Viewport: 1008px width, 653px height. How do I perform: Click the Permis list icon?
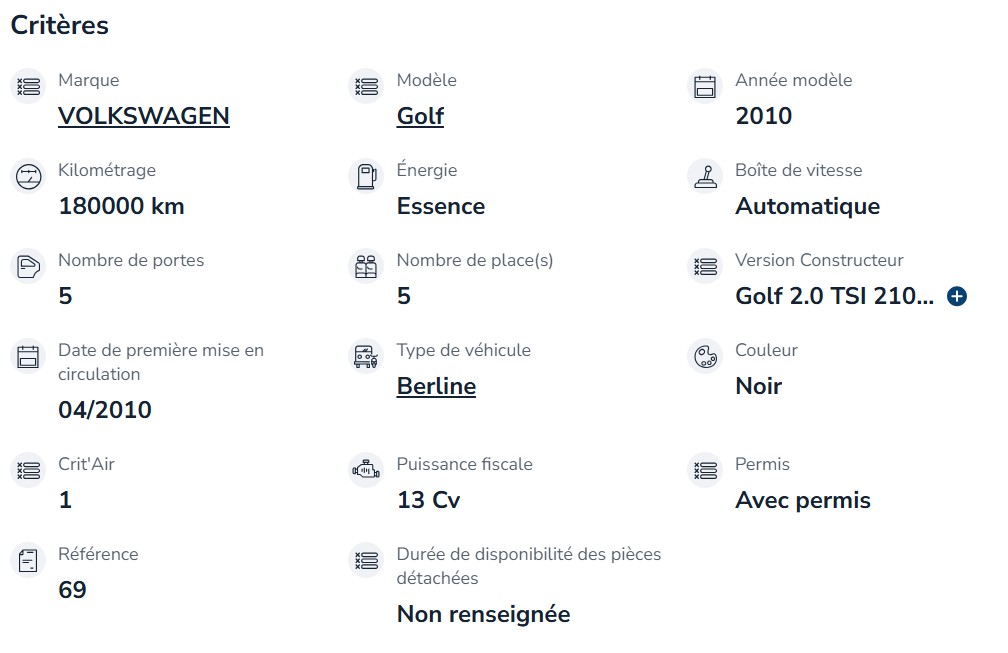(x=705, y=470)
